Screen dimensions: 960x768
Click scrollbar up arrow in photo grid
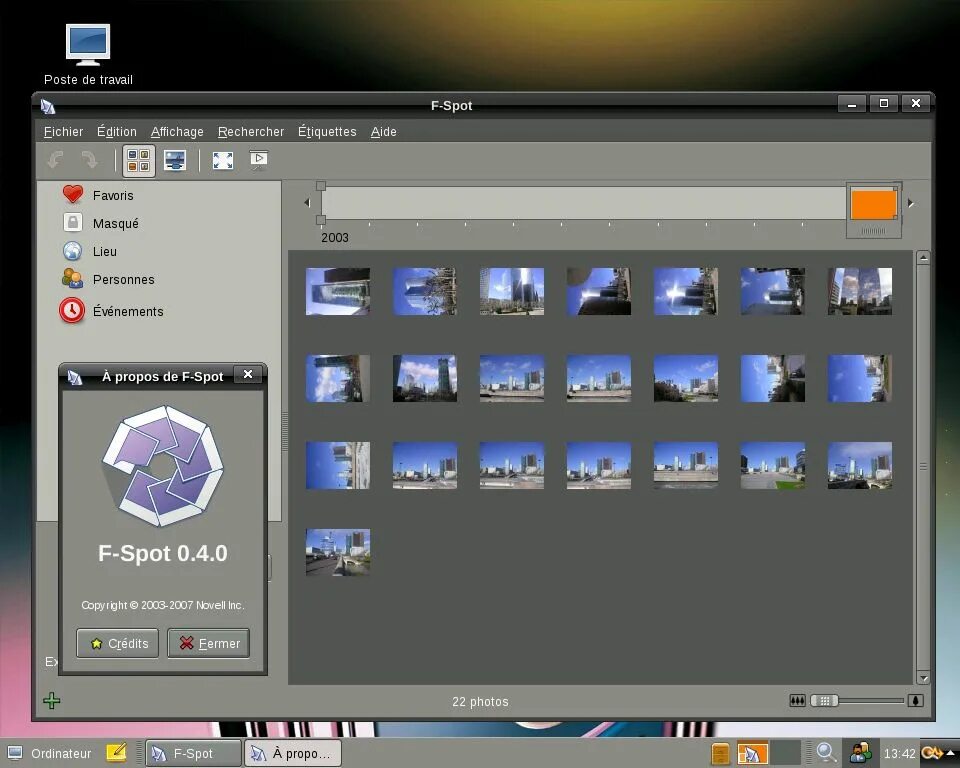click(x=923, y=257)
